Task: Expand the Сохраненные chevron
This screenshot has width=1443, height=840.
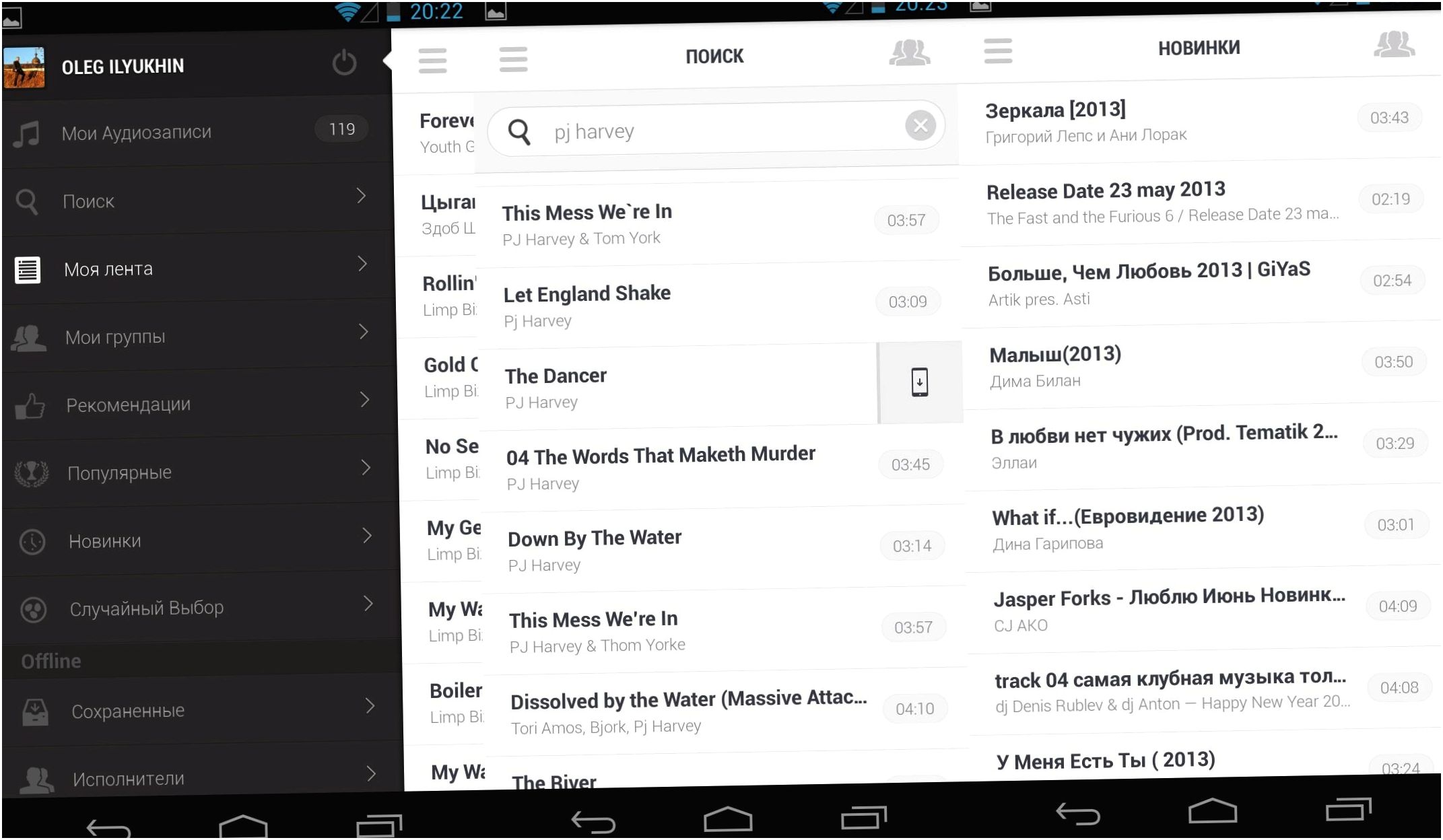Action: [370, 706]
